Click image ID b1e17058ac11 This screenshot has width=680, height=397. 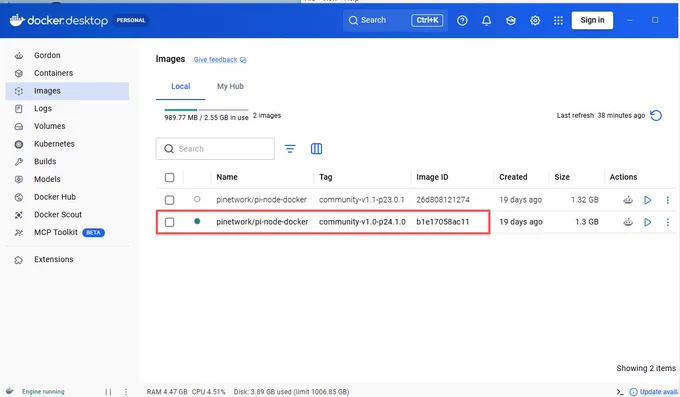click(442, 222)
